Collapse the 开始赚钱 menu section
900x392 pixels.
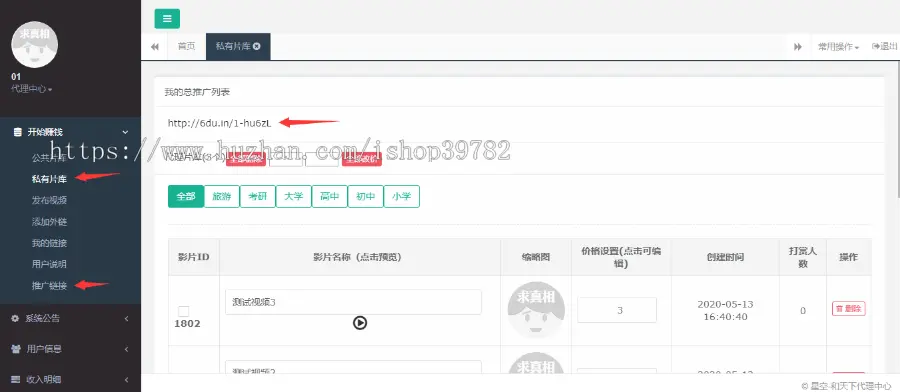[70, 132]
